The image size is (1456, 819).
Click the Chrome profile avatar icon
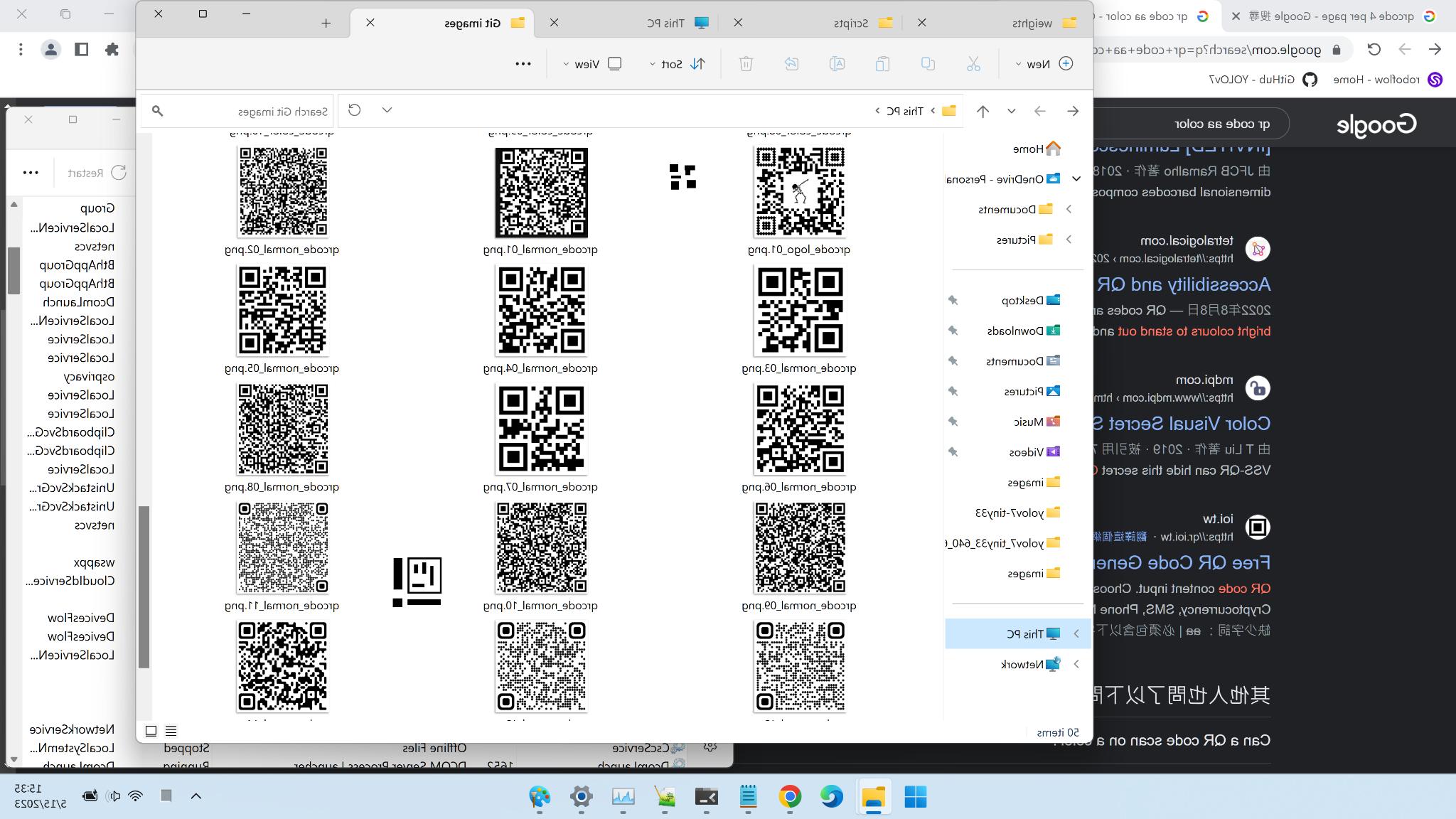[50, 49]
